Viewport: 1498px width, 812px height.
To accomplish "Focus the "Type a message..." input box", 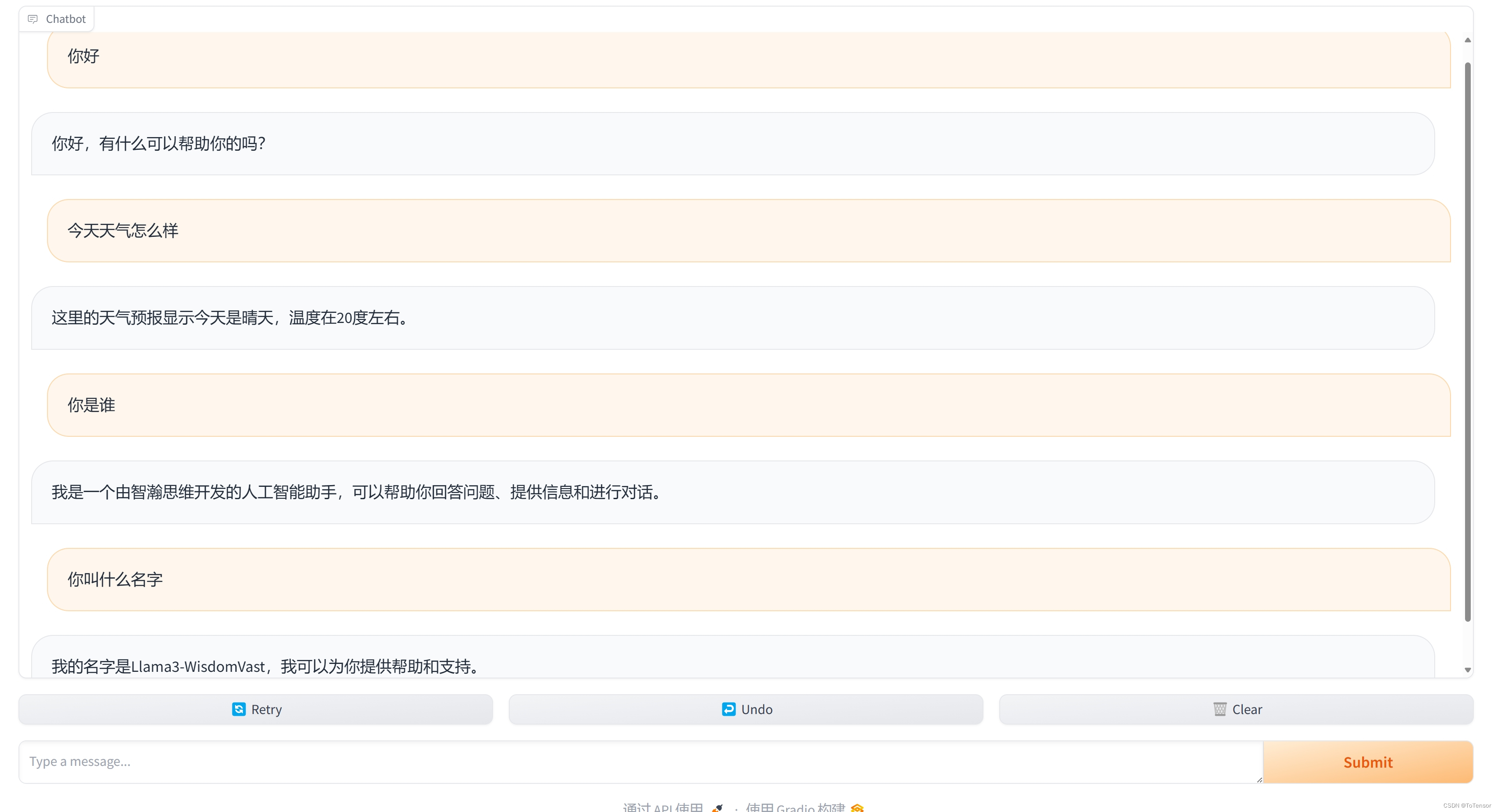I will click(640, 761).
